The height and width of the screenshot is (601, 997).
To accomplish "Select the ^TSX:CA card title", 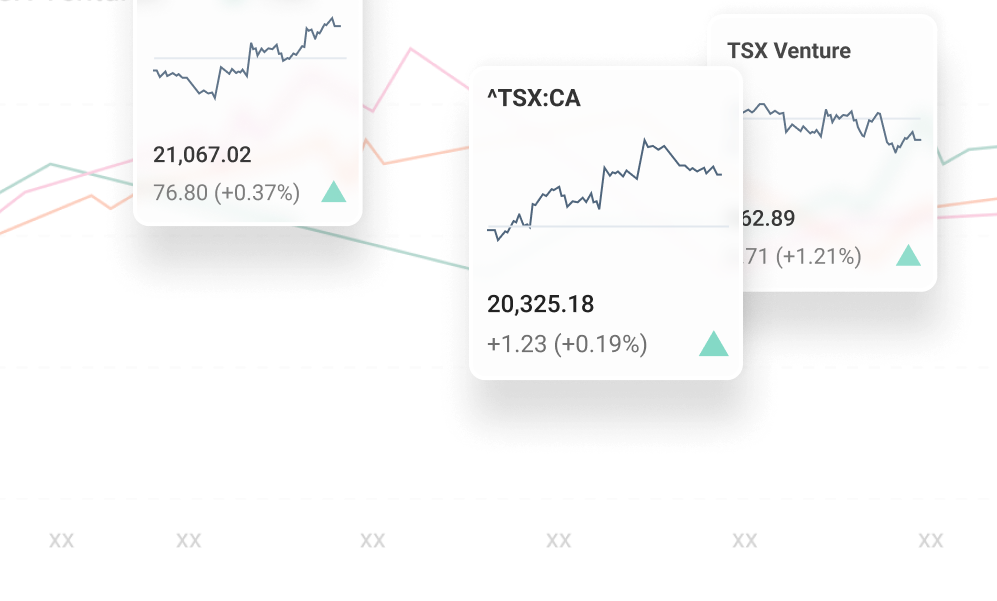I will [533, 98].
